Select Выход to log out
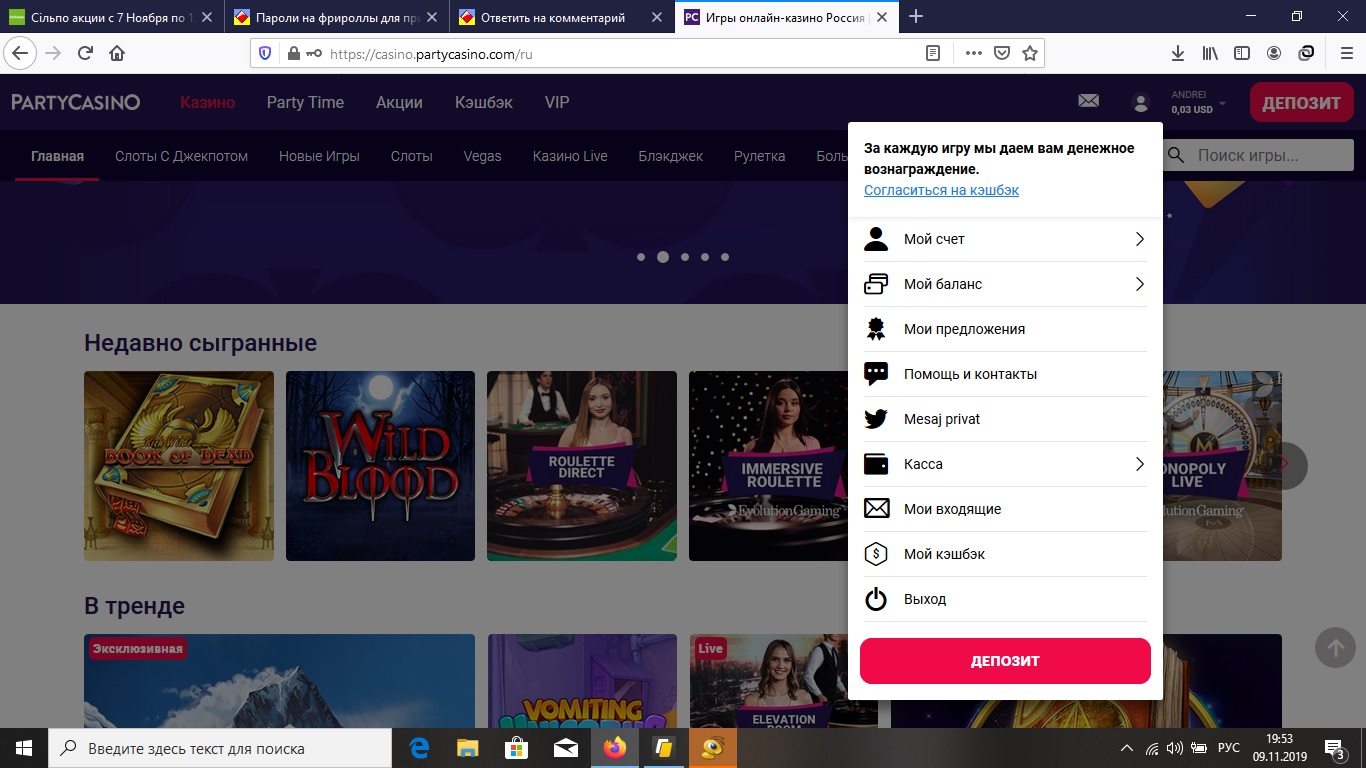Viewport: 1366px width, 768px height. [x=1005, y=599]
